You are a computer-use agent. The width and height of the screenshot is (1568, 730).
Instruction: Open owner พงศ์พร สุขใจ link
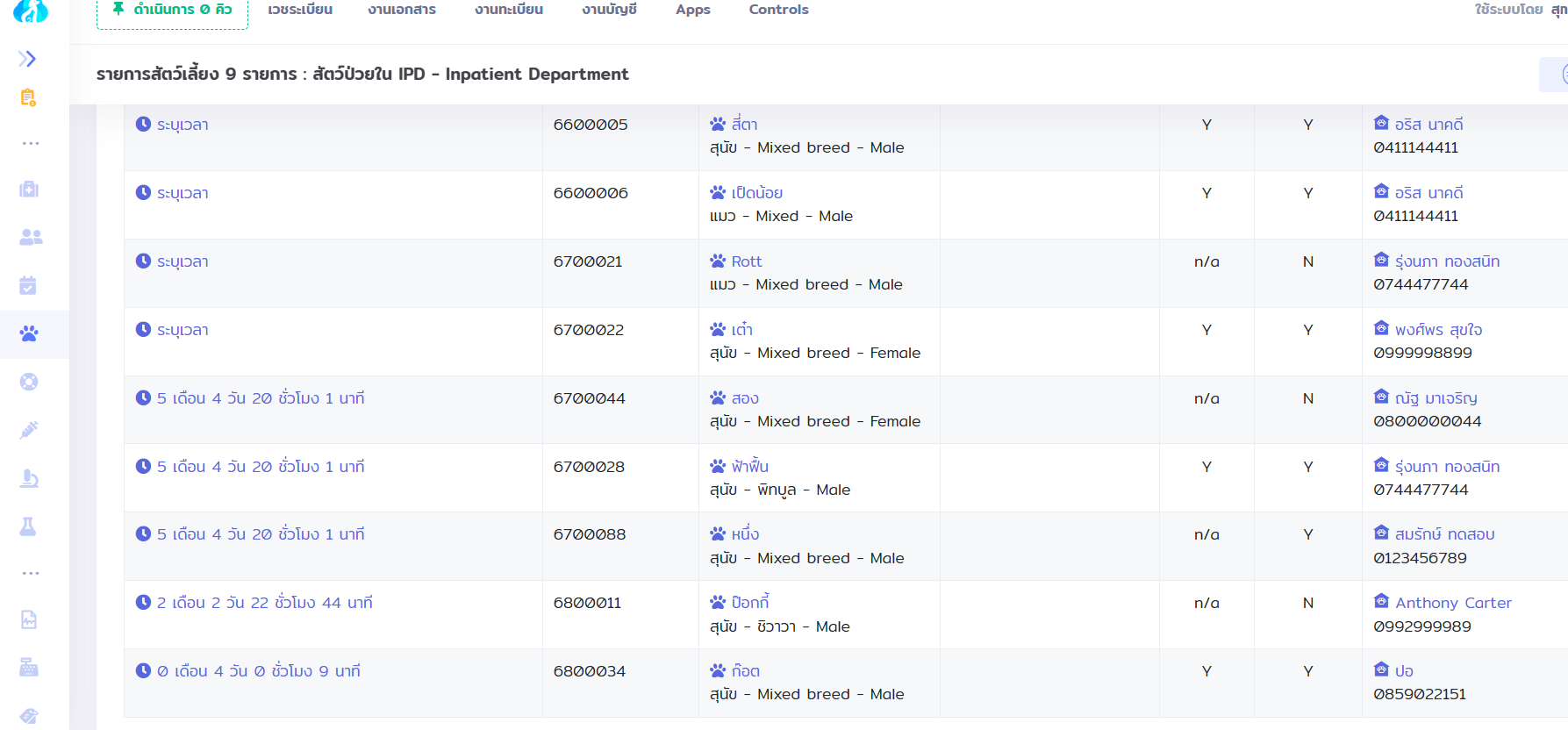click(1438, 330)
